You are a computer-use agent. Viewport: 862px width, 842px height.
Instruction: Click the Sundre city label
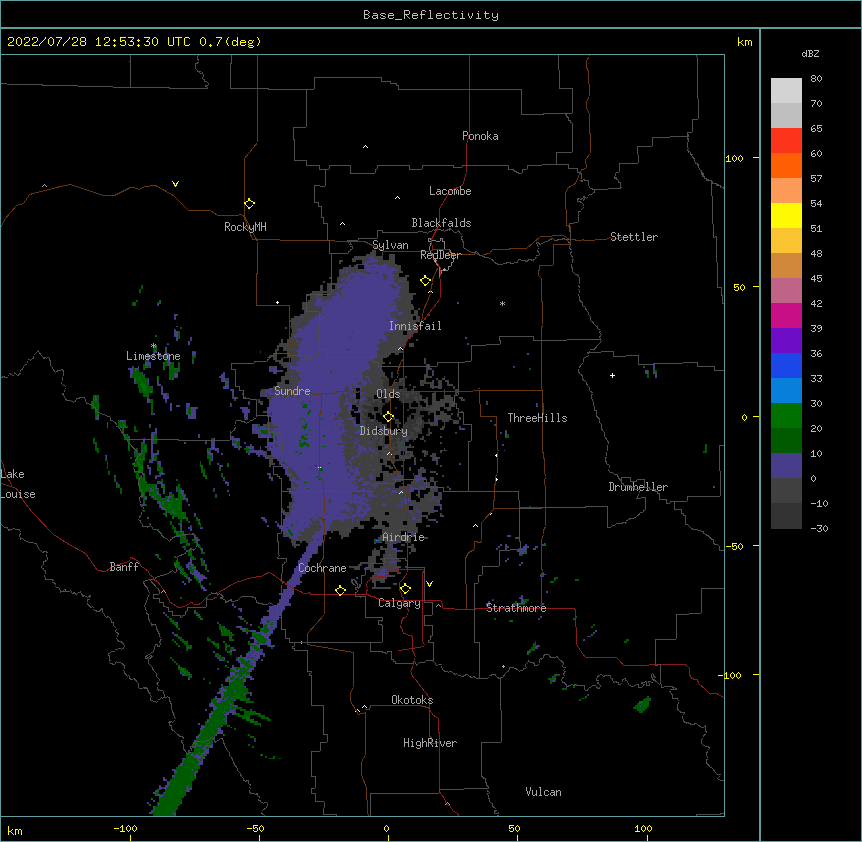[292, 391]
